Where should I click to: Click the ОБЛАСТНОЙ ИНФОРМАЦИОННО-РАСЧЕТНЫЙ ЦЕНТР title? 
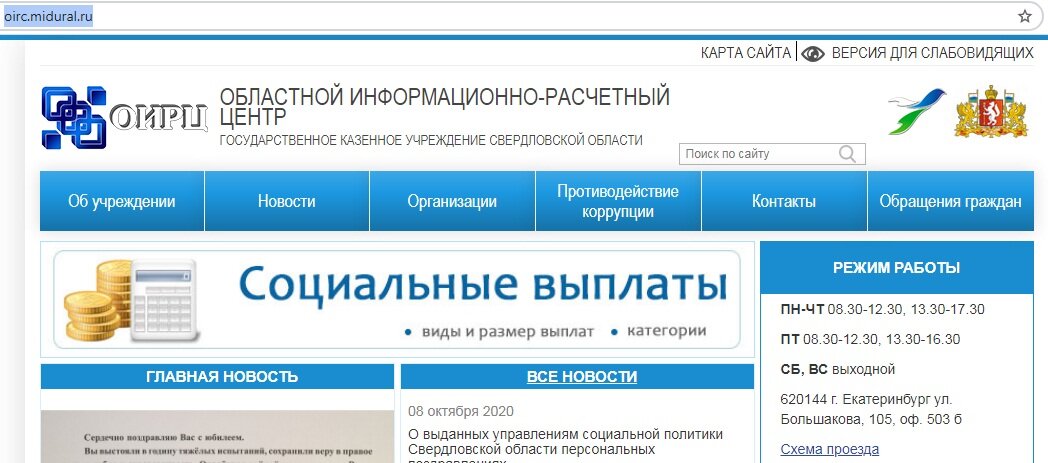coord(444,106)
